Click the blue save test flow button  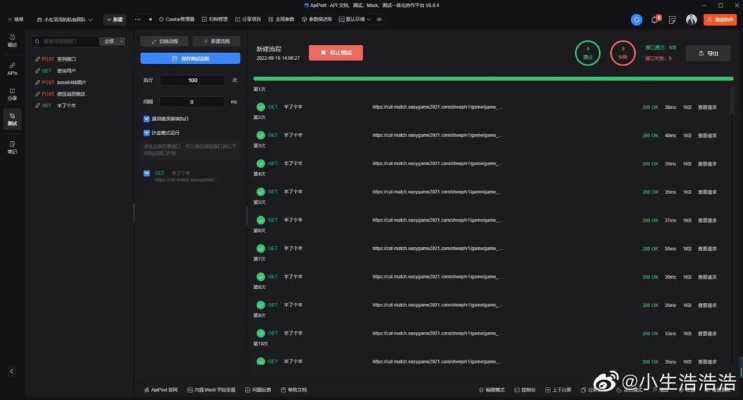click(190, 58)
